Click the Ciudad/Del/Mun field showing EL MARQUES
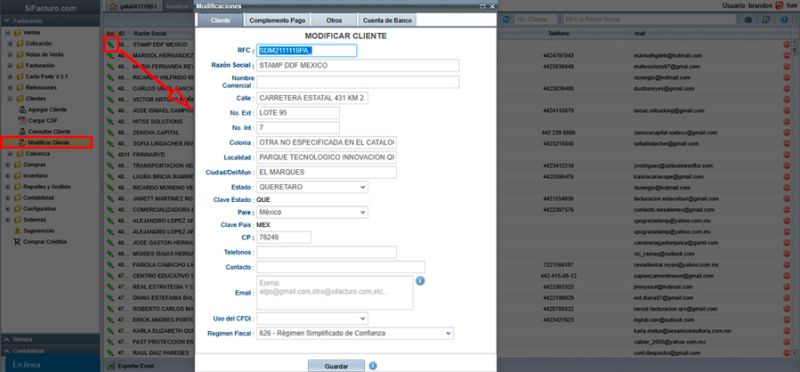Image resolution: width=800 pixels, height=372 pixels. pyautogui.click(x=327, y=172)
